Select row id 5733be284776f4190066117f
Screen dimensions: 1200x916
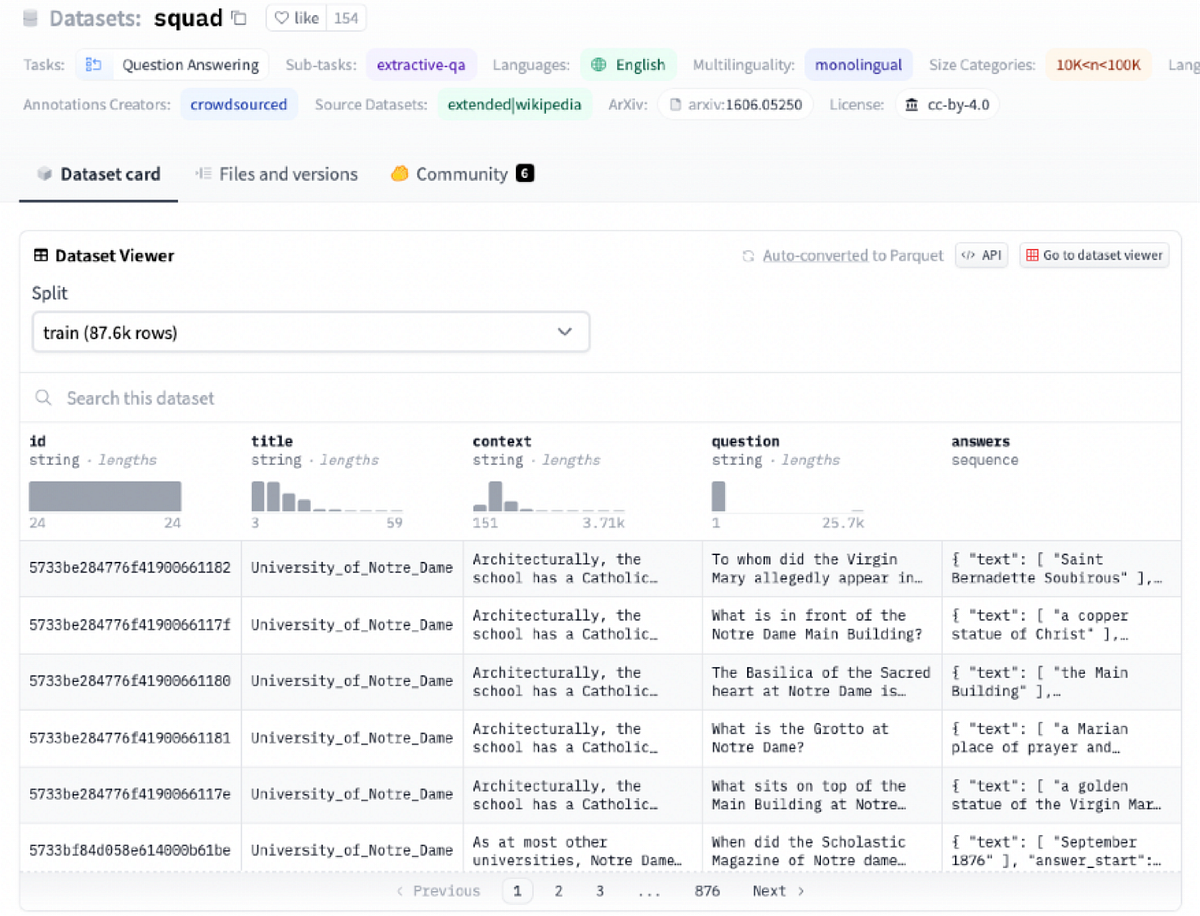click(x=130, y=625)
